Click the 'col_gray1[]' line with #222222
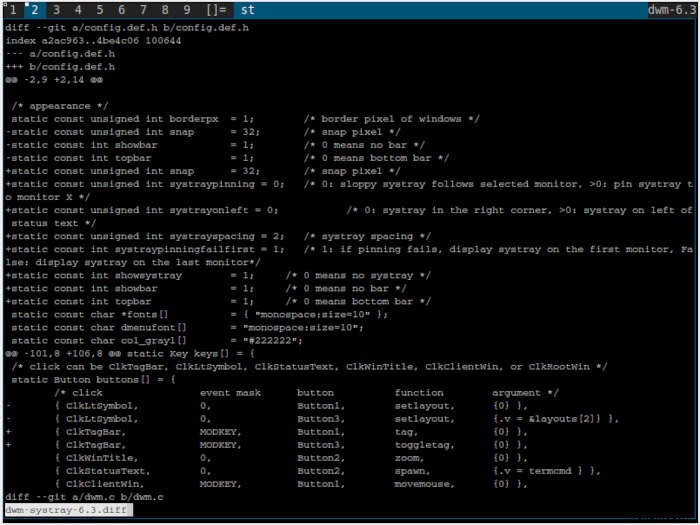The height and width of the screenshot is (525, 700). pyautogui.click(x=157, y=341)
